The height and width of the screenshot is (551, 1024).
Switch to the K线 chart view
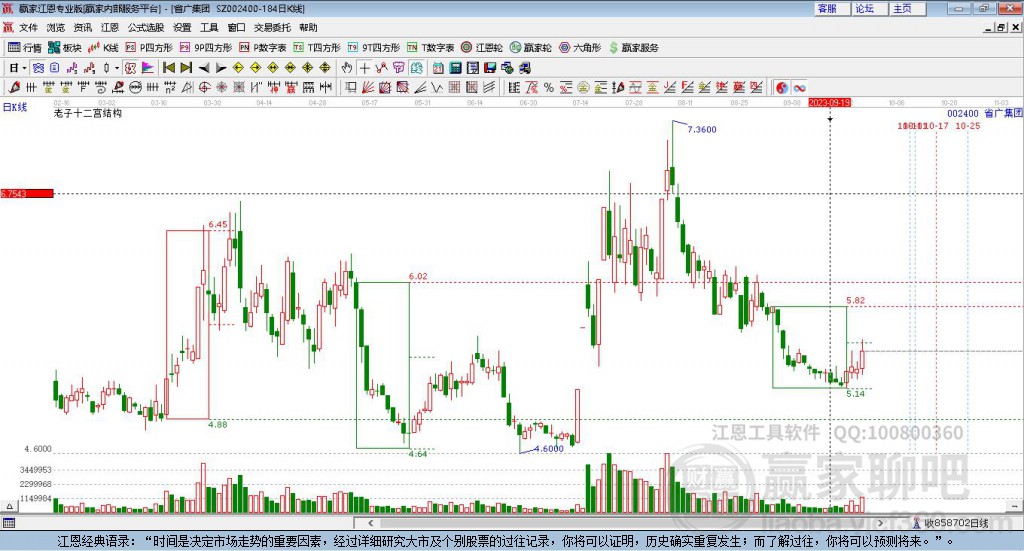103,48
